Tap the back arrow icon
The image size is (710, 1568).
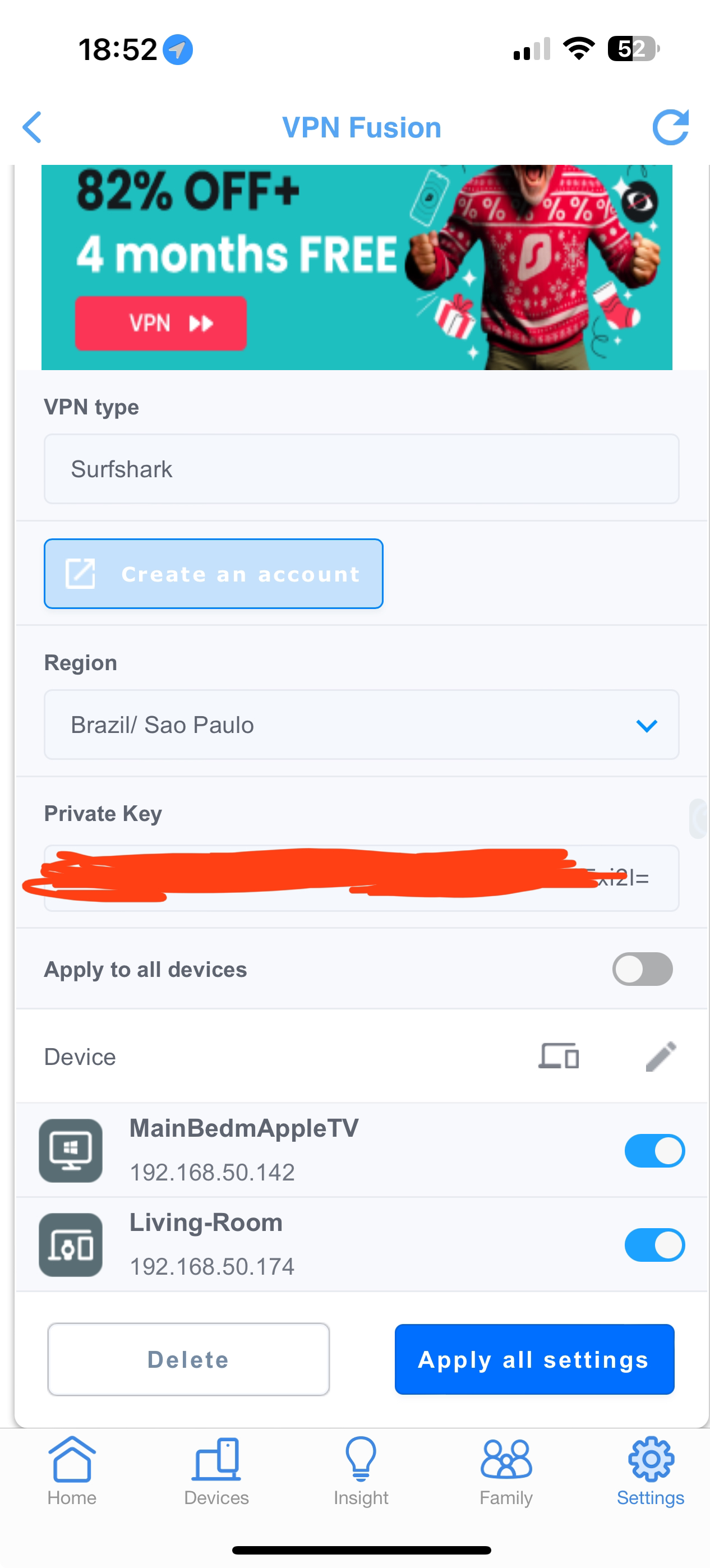point(33,127)
